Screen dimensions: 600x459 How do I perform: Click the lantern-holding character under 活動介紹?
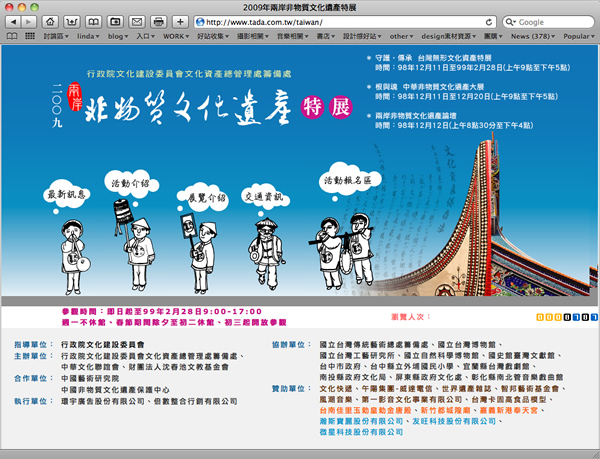pyautogui.click(x=135, y=245)
